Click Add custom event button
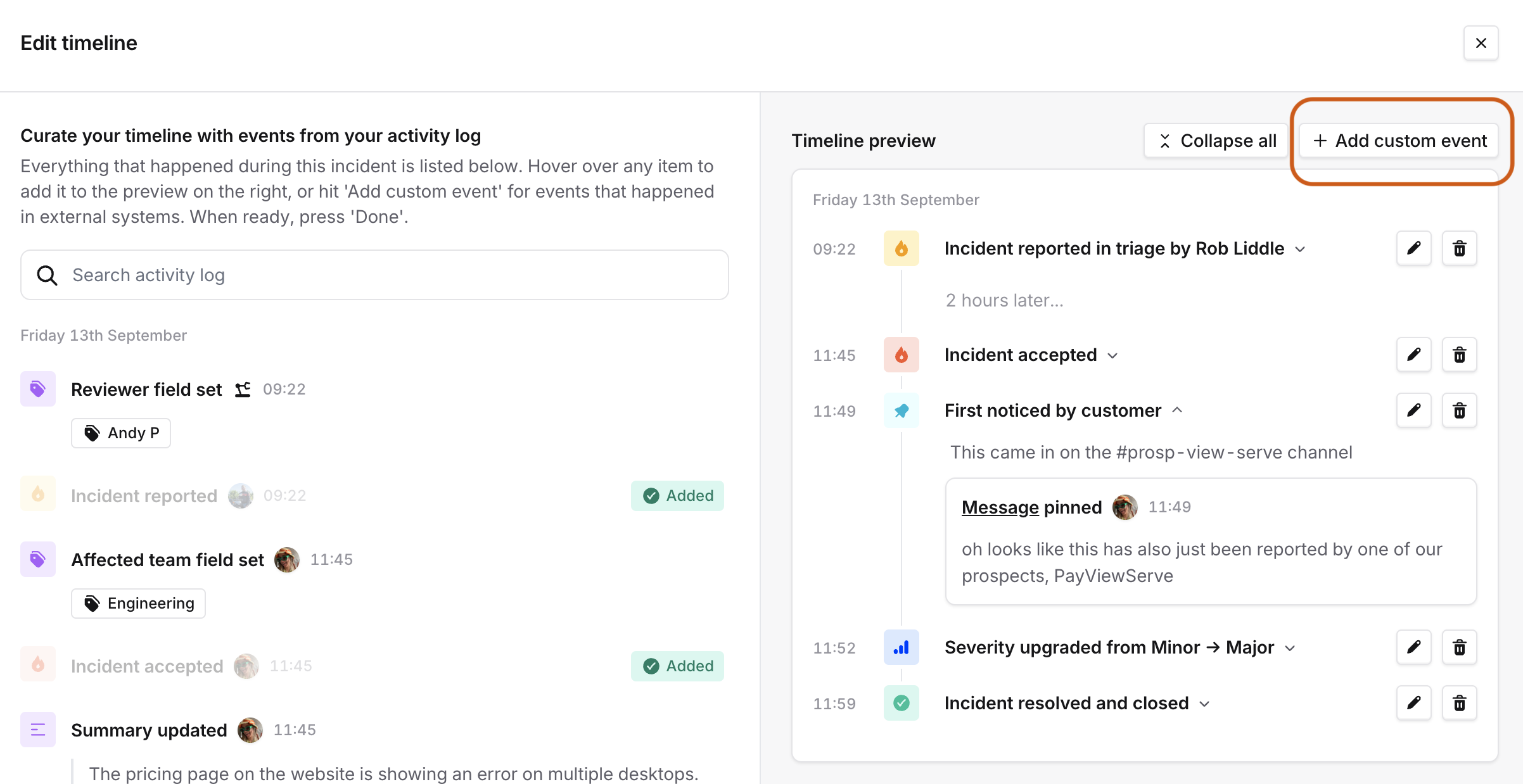1523x784 pixels. (1399, 141)
